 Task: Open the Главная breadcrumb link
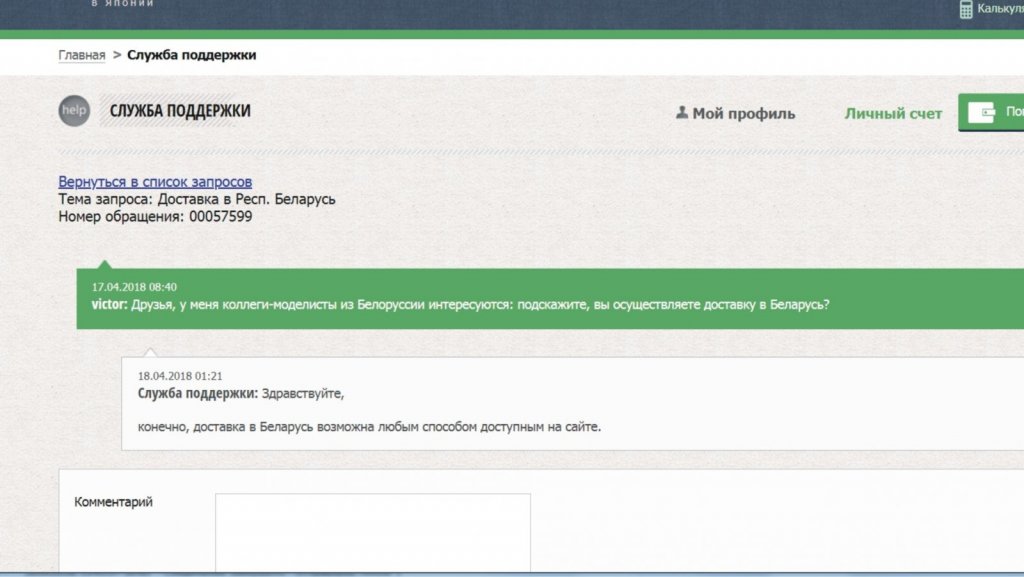tap(81, 55)
